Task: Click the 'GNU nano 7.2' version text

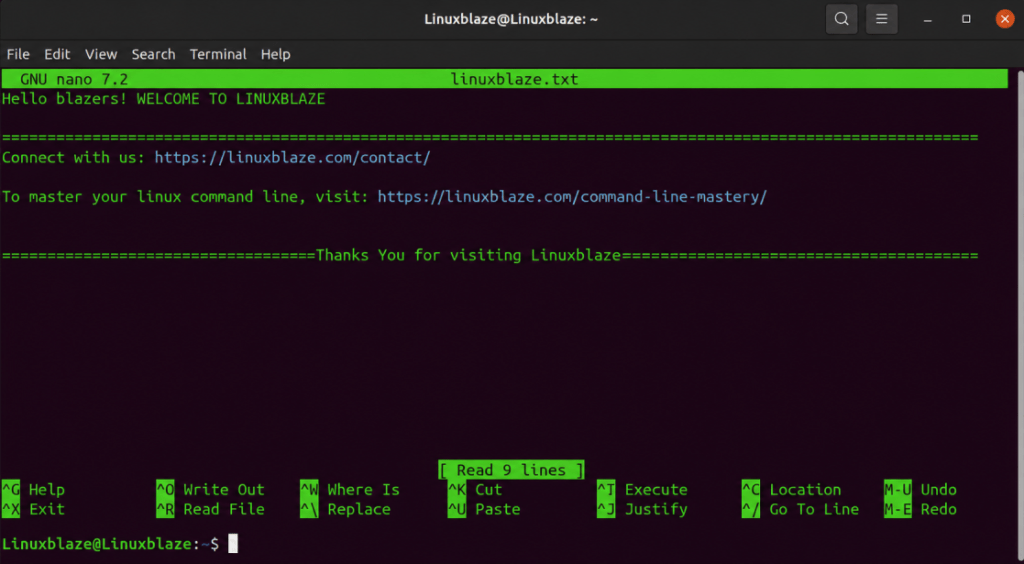Action: coord(74,80)
